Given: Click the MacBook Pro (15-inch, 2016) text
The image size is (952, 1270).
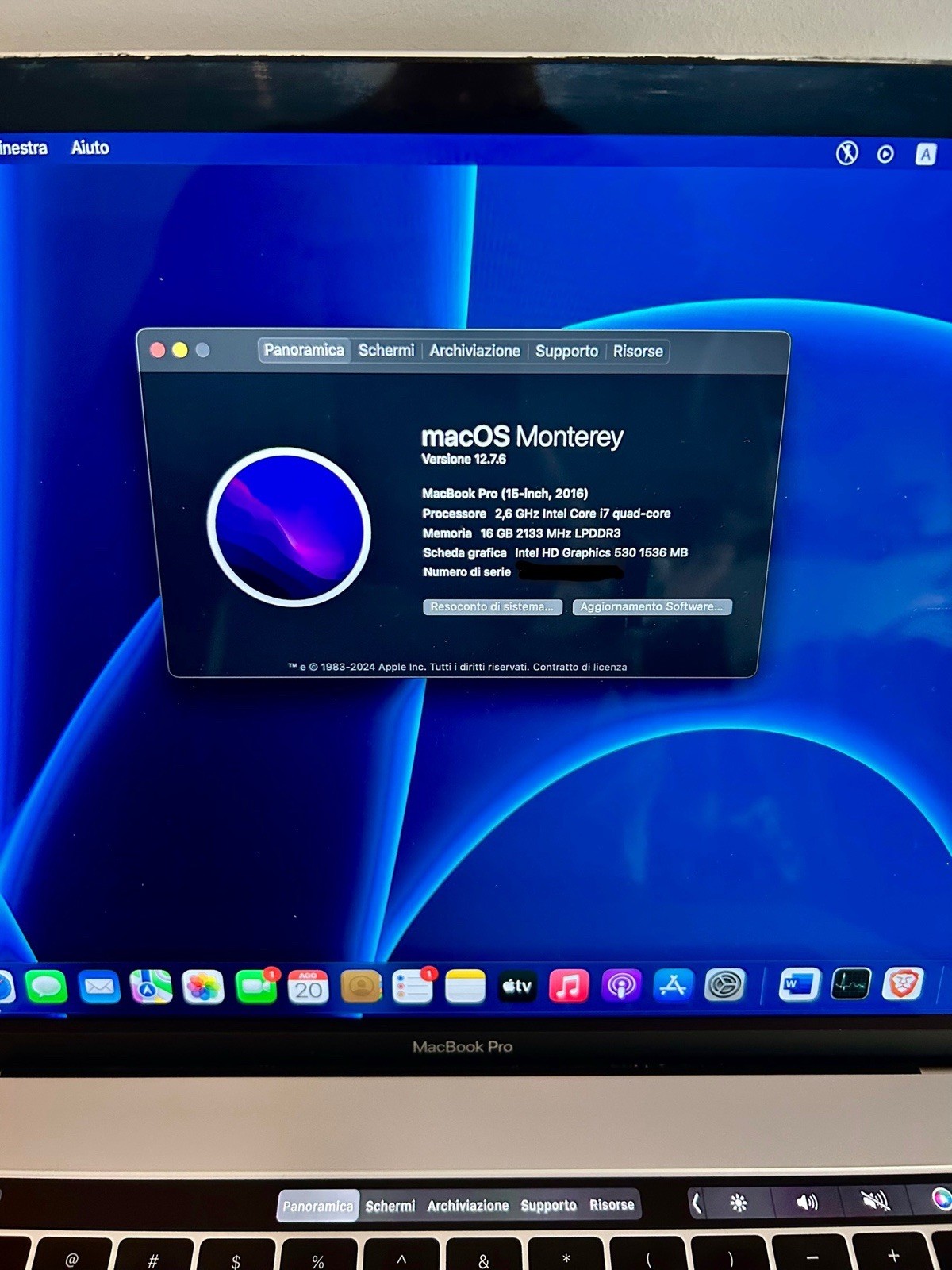Looking at the screenshot, I should (505, 493).
